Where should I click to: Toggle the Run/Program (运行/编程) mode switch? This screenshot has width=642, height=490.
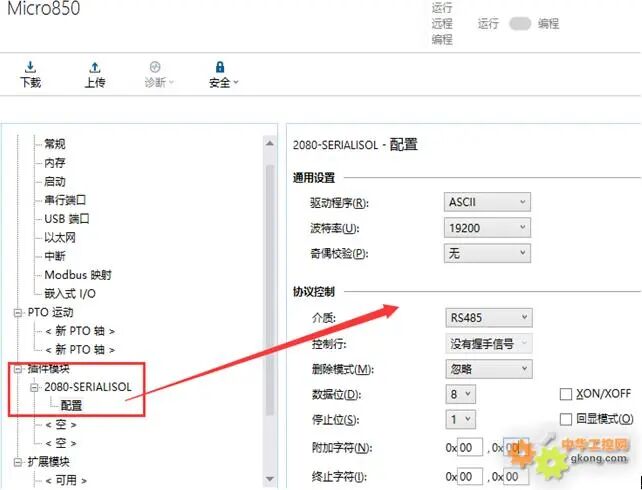pos(520,24)
